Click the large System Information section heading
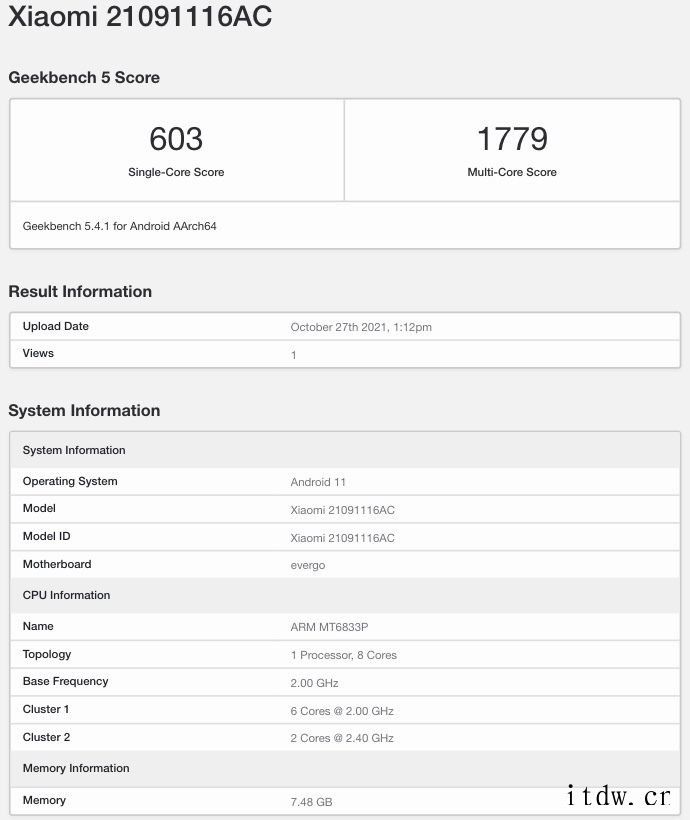This screenshot has width=690, height=820. 84,411
